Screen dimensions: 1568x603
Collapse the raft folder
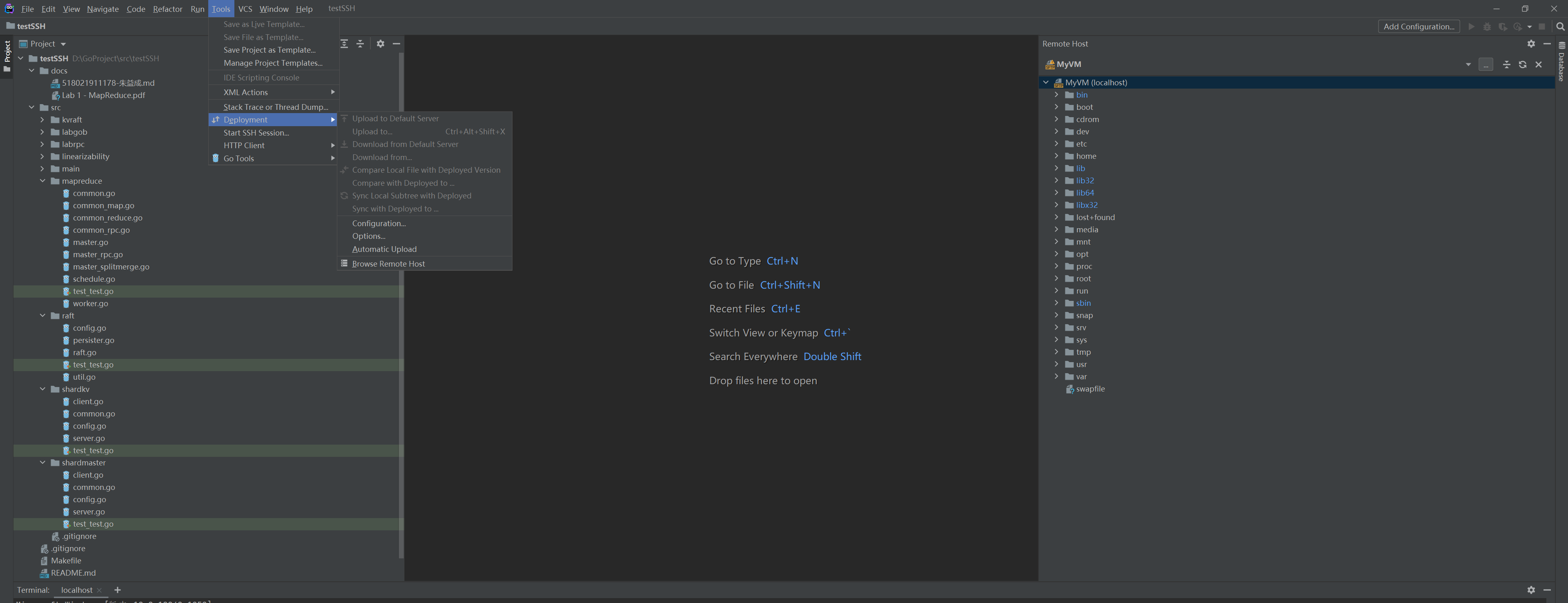[42, 316]
